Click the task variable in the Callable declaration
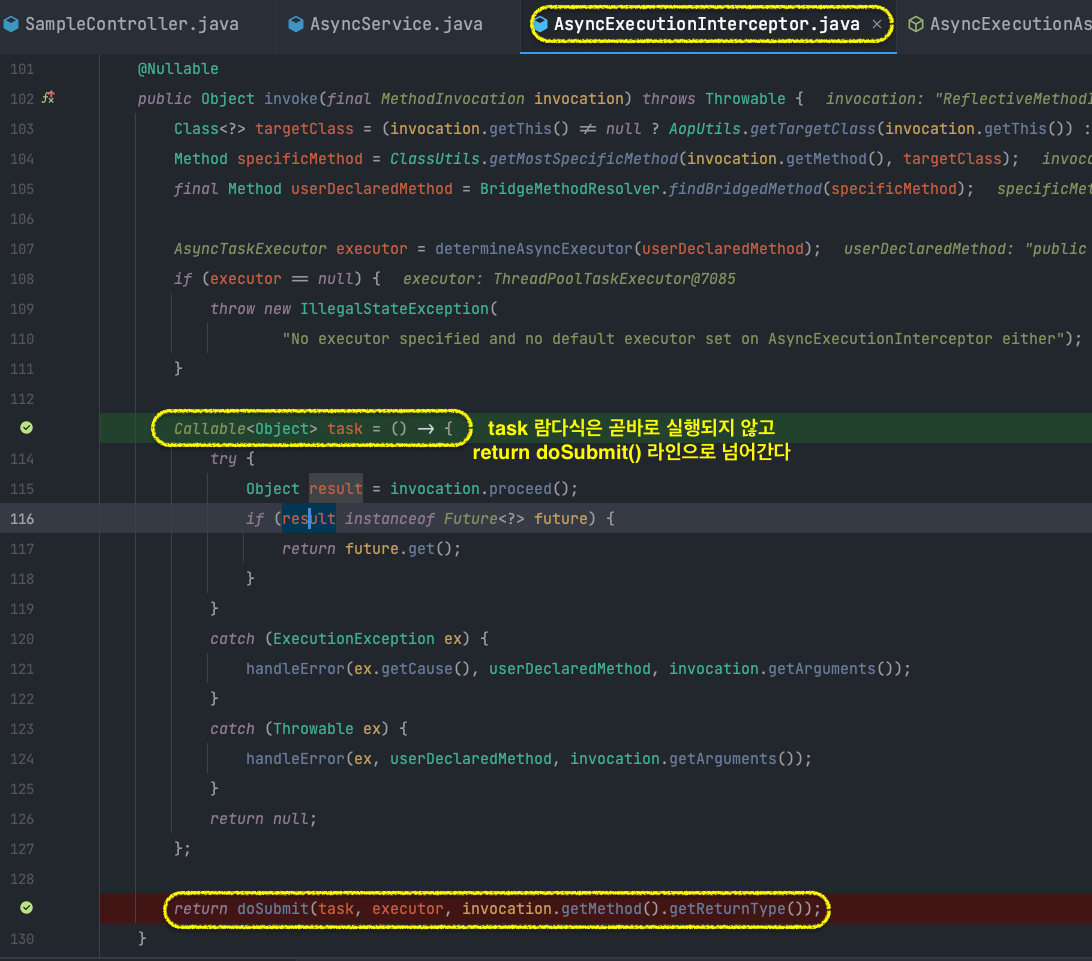Image resolution: width=1092 pixels, height=961 pixels. (x=345, y=428)
